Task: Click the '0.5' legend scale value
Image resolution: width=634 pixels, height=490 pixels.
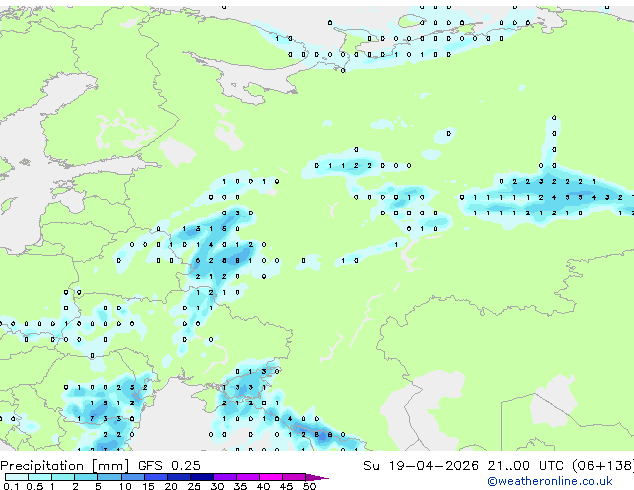Action: point(35,486)
